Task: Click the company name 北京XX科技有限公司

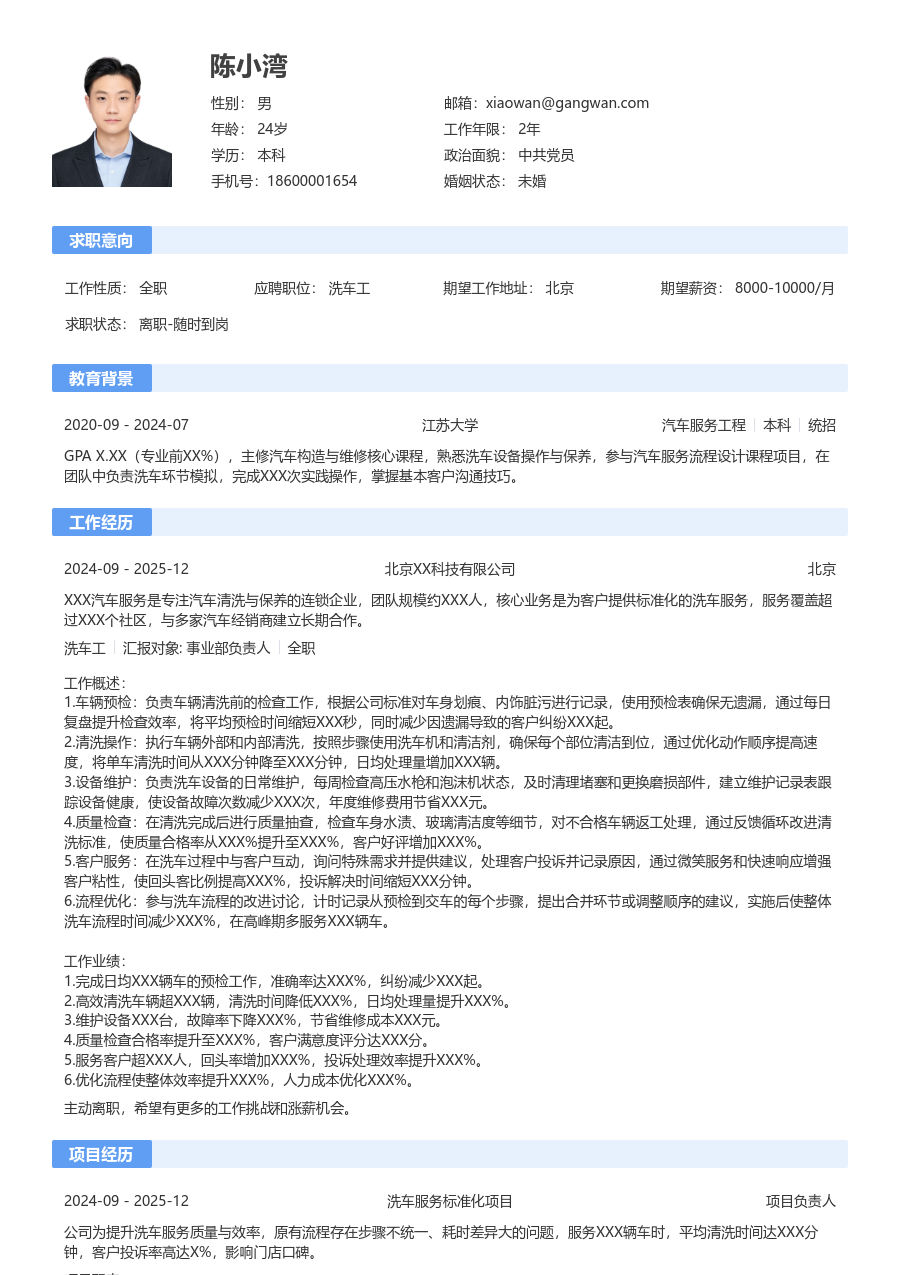Action: (x=450, y=569)
